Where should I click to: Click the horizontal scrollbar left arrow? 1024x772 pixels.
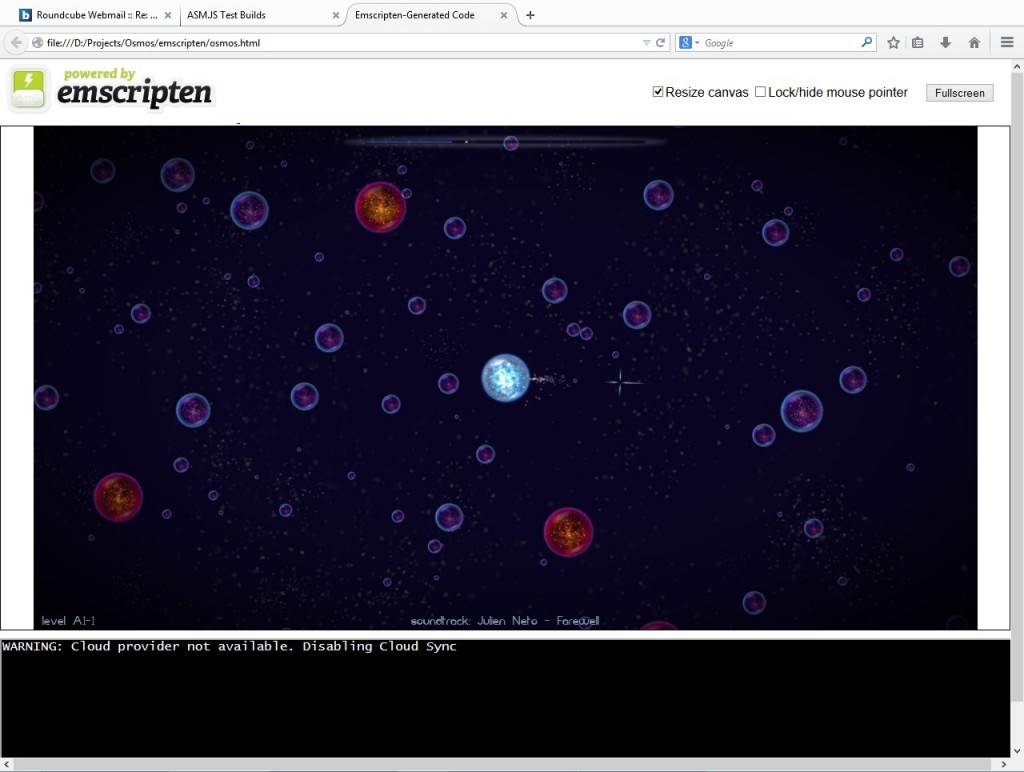coord(7,764)
